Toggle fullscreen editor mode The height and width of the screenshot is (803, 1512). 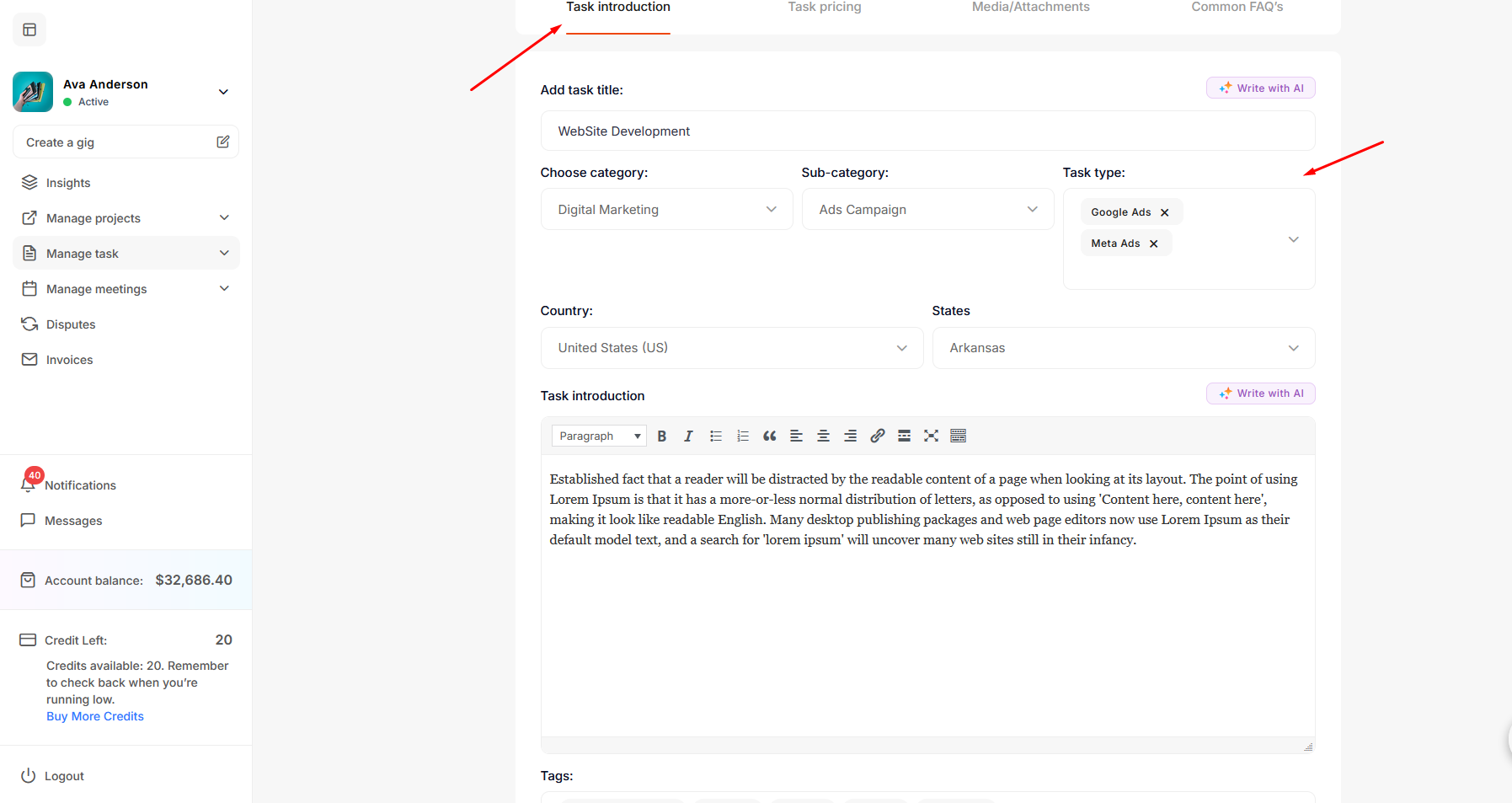pos(931,436)
